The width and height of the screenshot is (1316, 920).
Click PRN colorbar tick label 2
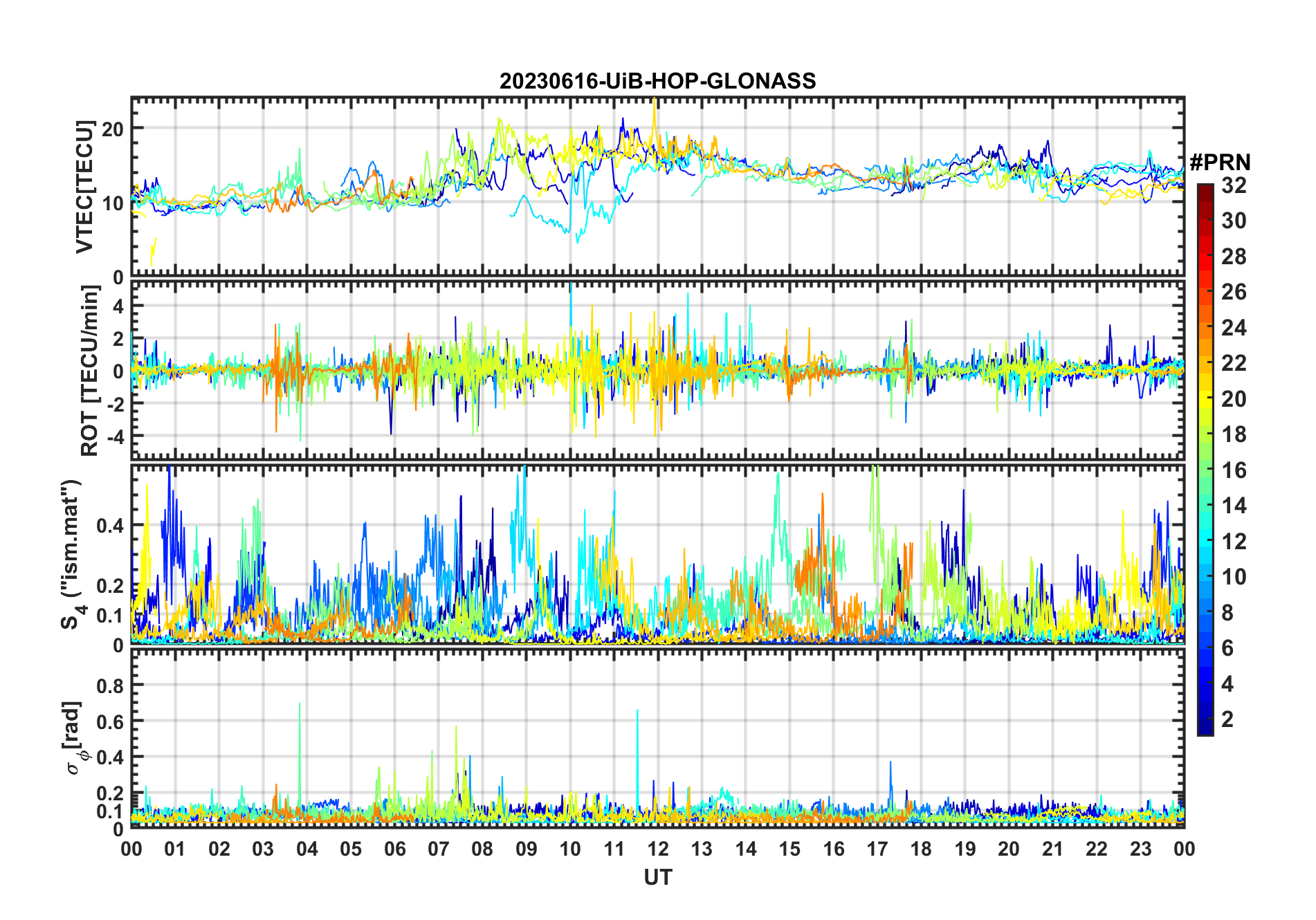pyautogui.click(x=1227, y=719)
